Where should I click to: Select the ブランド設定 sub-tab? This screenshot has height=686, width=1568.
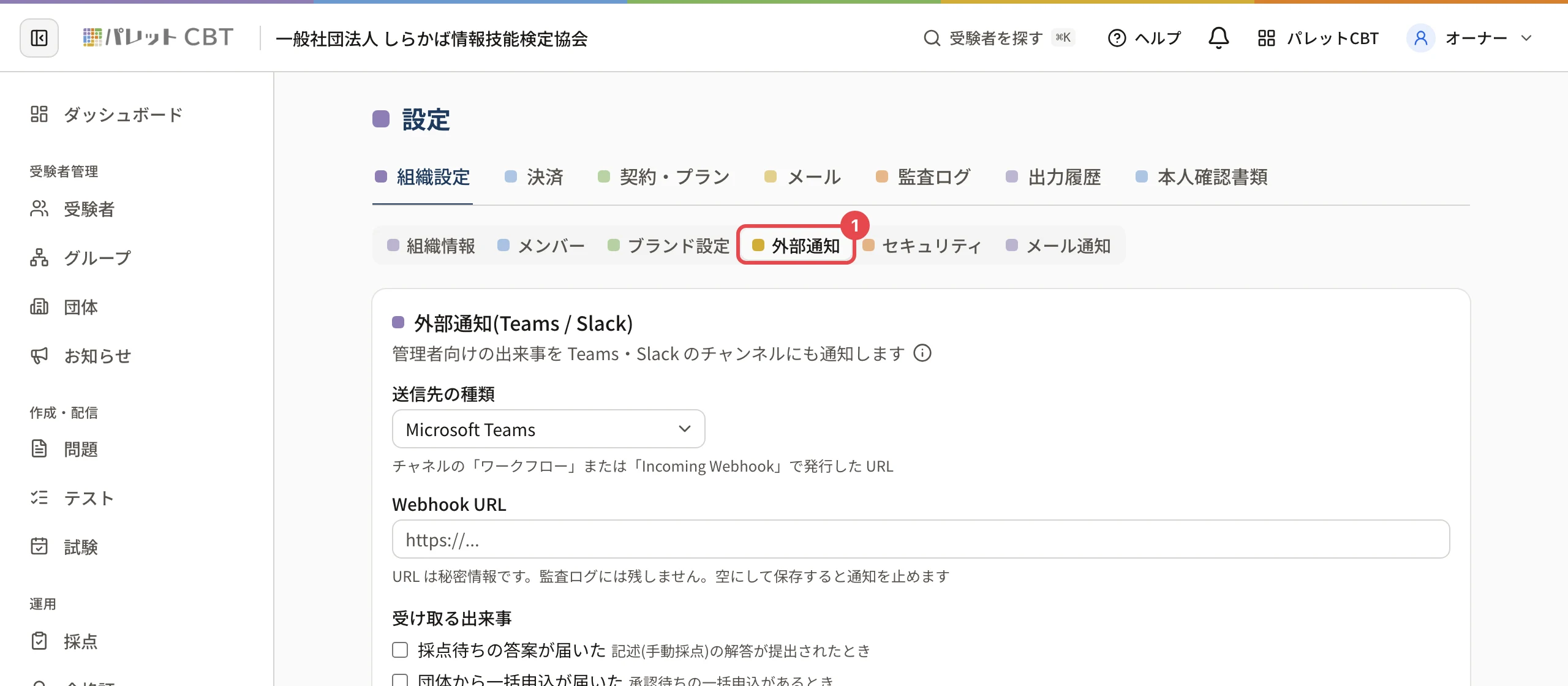click(x=669, y=246)
